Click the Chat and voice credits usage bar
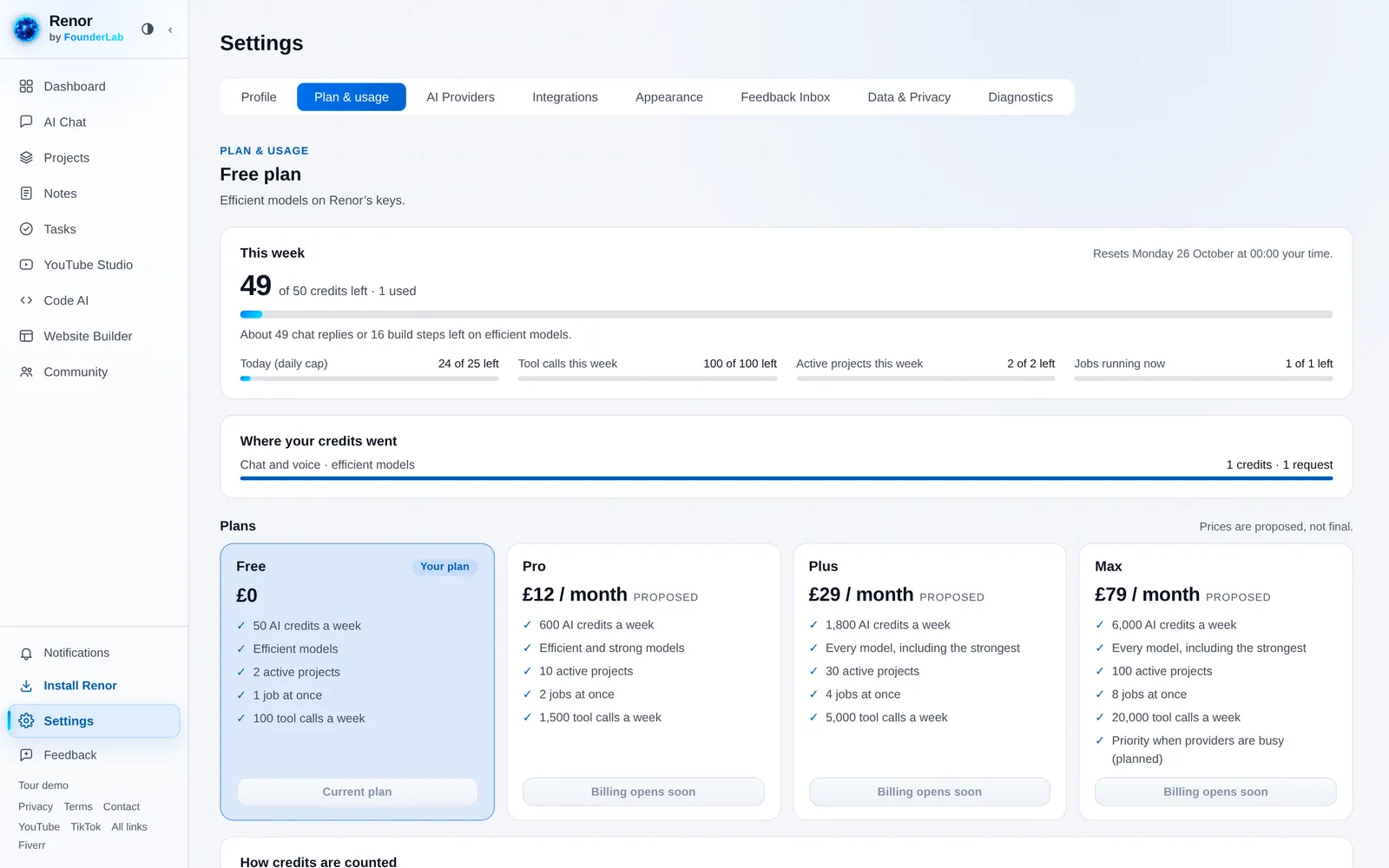This screenshot has height=868, width=1389. click(787, 478)
